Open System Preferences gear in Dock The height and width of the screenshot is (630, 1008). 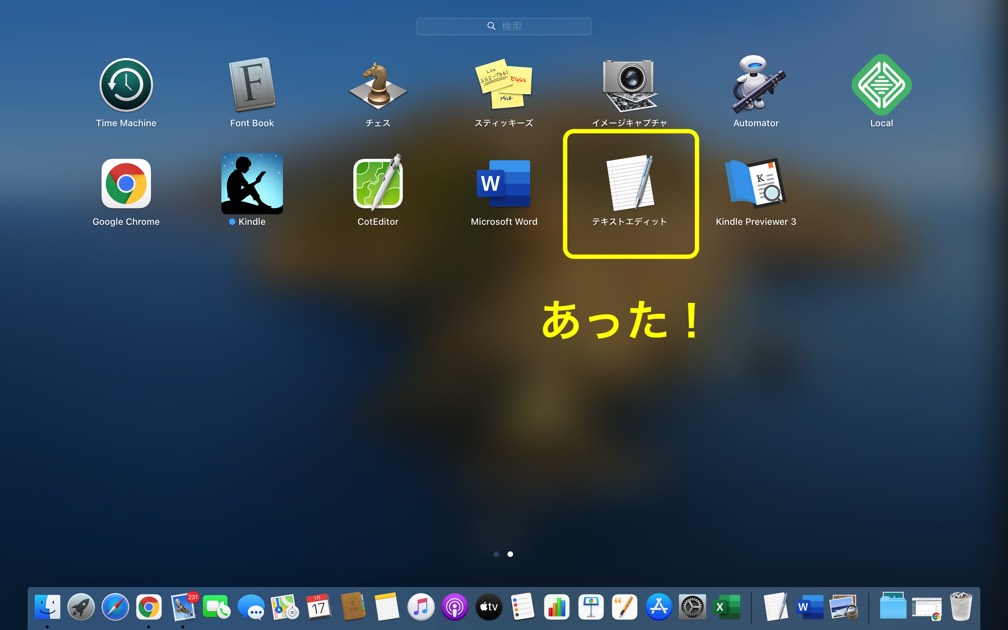pos(692,606)
